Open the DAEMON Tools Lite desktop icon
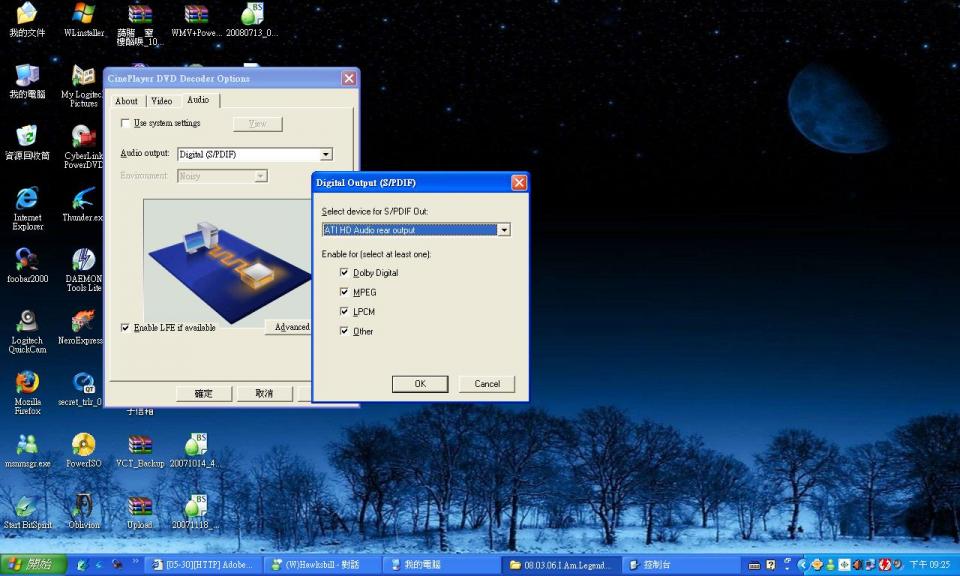The image size is (960, 576). click(x=83, y=261)
